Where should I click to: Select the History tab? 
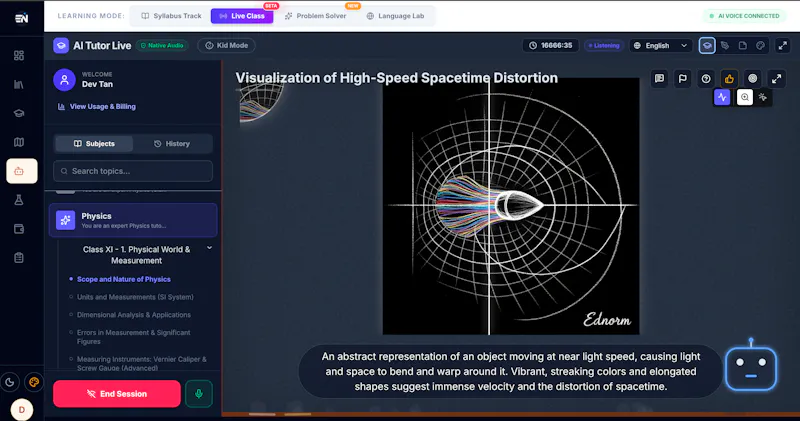click(x=172, y=144)
